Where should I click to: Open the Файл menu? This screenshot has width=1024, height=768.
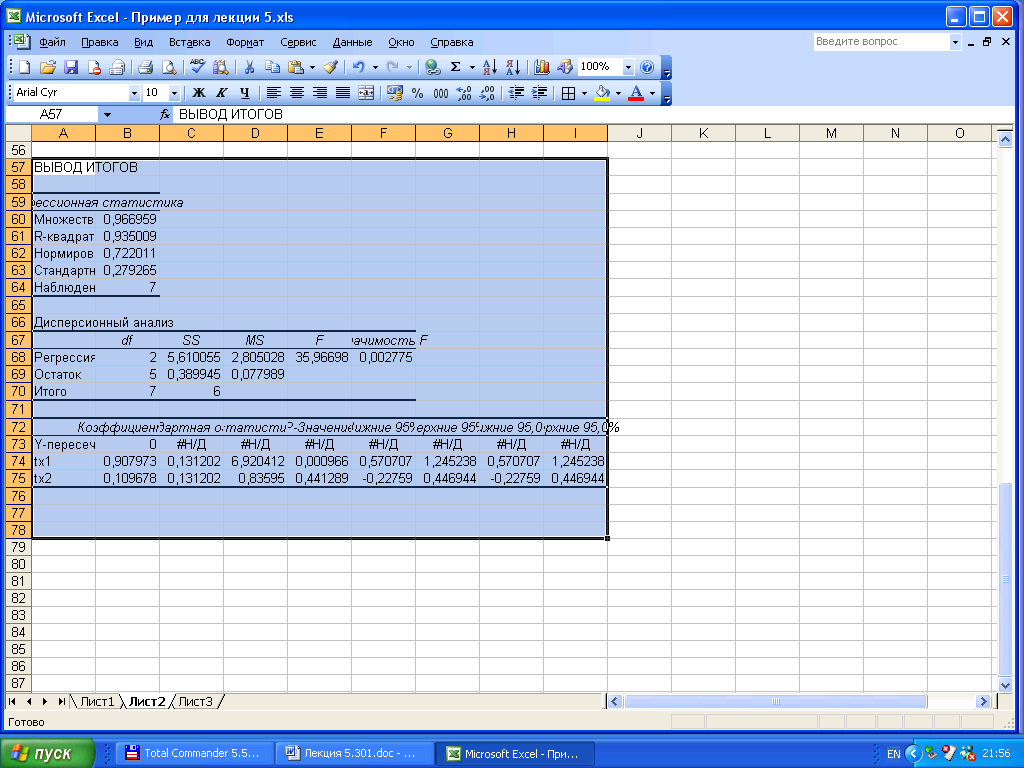pos(52,42)
